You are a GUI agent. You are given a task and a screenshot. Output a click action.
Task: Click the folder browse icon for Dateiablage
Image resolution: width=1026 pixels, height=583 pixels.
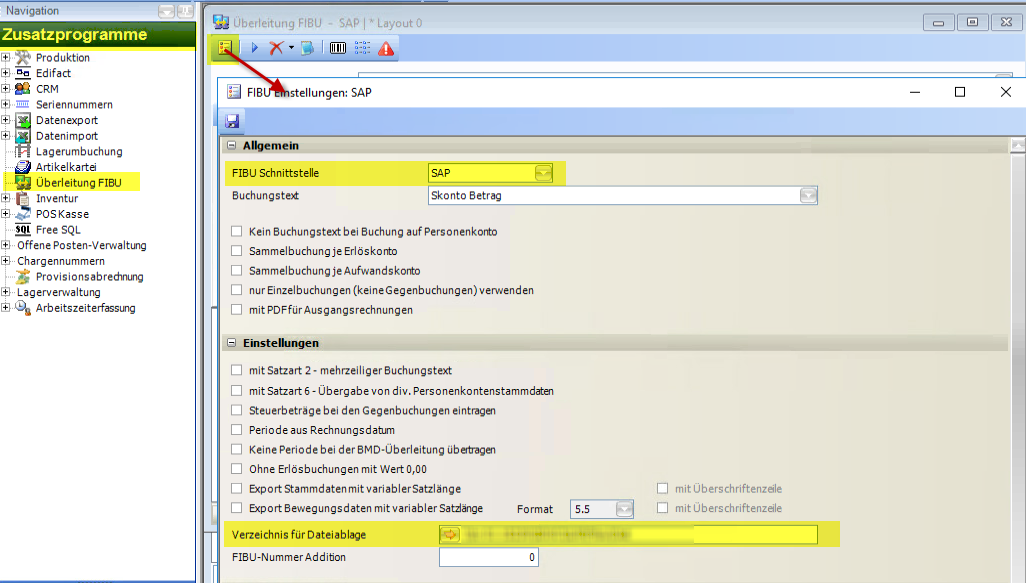pos(450,535)
